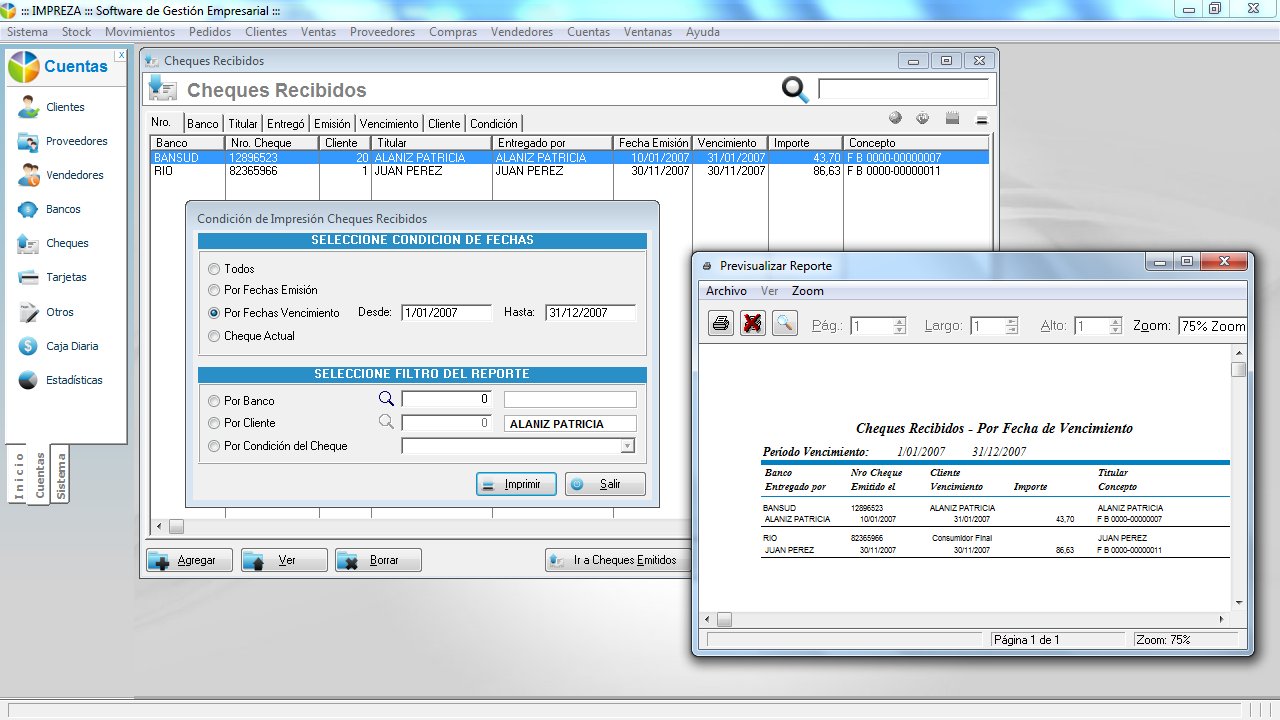Click the Imprimir button
The width and height of the screenshot is (1280, 720).
[516, 484]
